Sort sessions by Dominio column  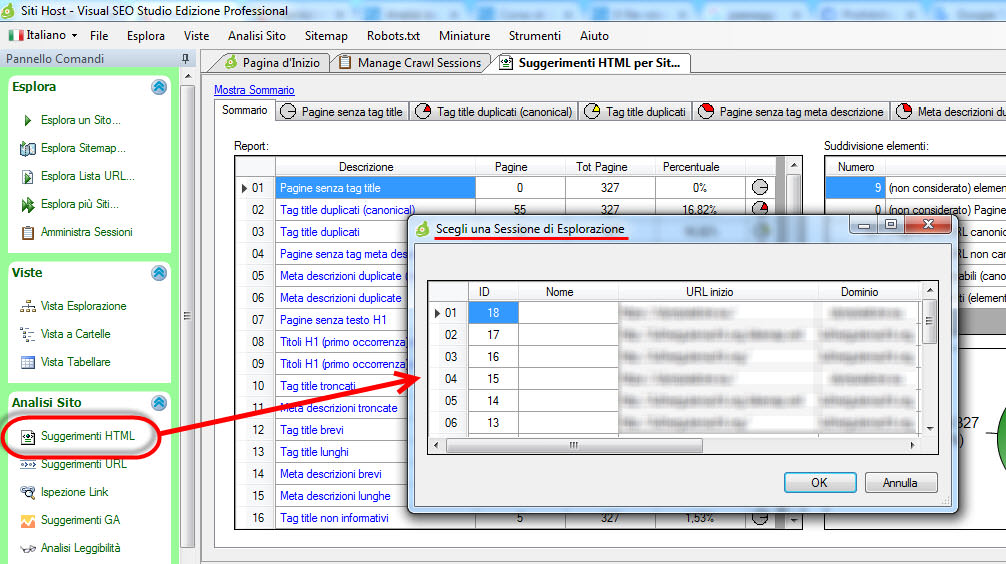(x=860, y=292)
